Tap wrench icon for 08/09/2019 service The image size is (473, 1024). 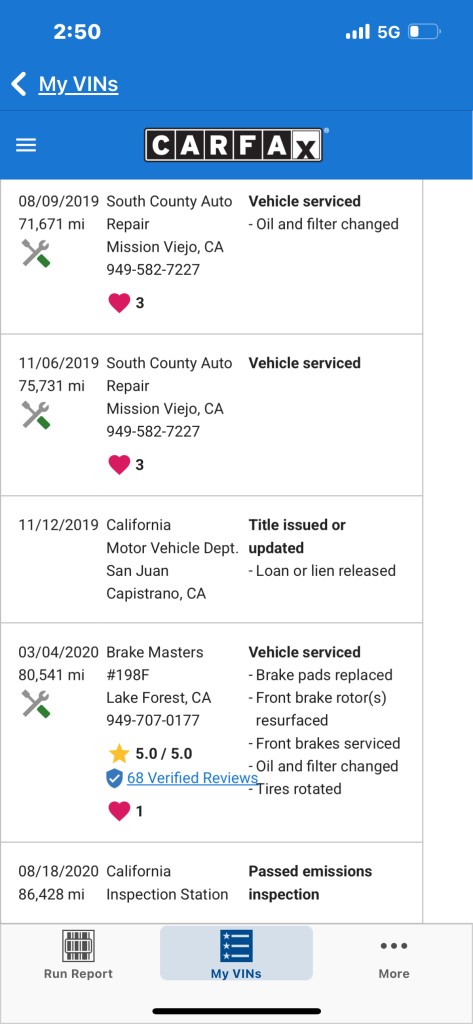tap(35, 253)
